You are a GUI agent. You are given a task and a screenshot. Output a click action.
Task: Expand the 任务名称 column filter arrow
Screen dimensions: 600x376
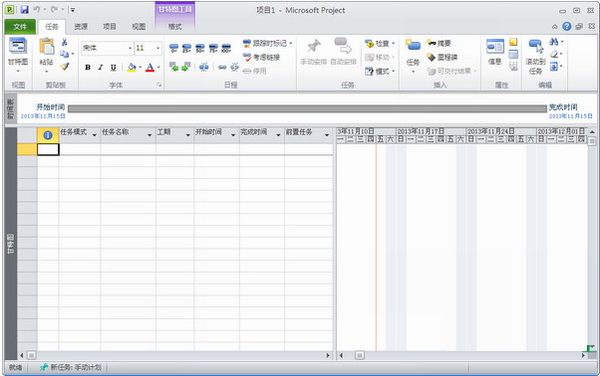tap(150, 135)
